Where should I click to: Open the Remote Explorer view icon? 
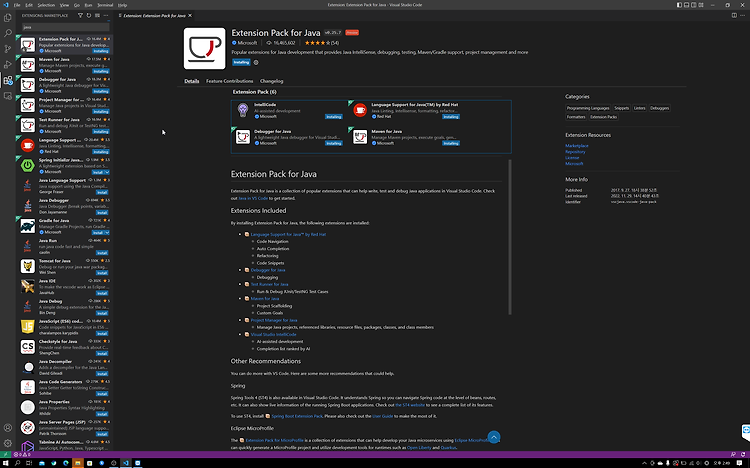8,96
